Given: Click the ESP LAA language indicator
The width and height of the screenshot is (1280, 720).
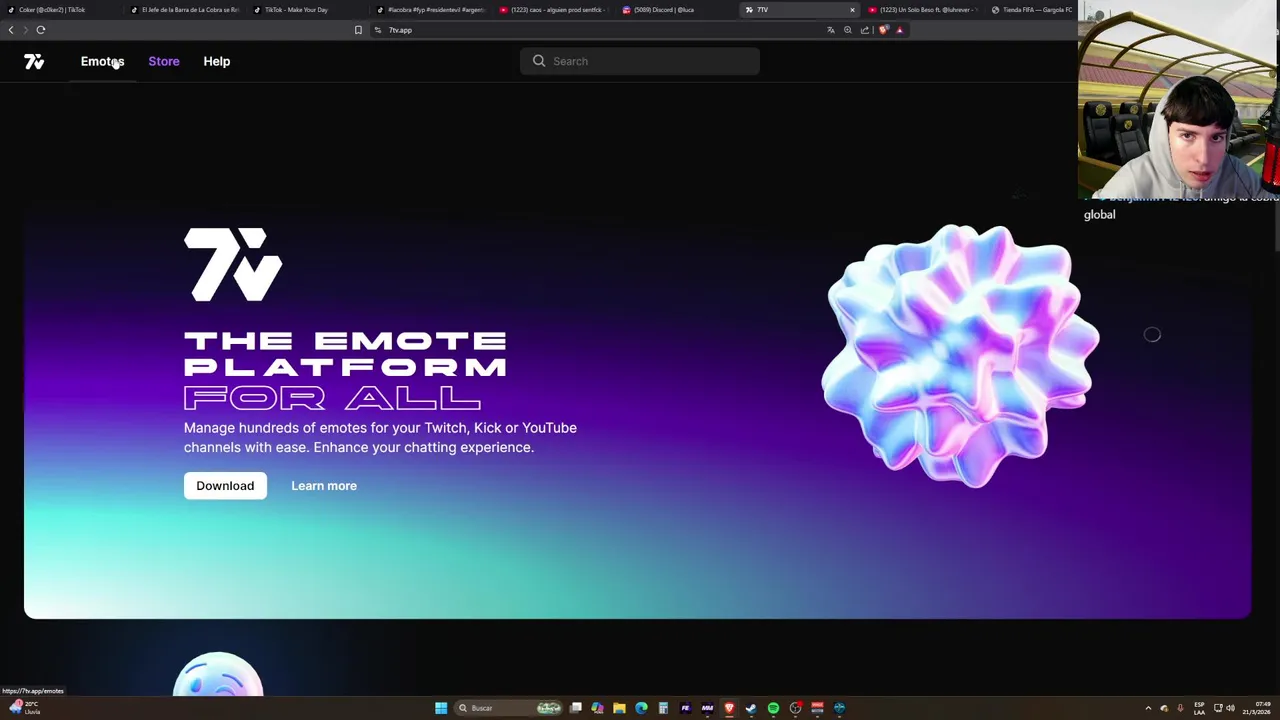Looking at the screenshot, I should click(1199, 708).
